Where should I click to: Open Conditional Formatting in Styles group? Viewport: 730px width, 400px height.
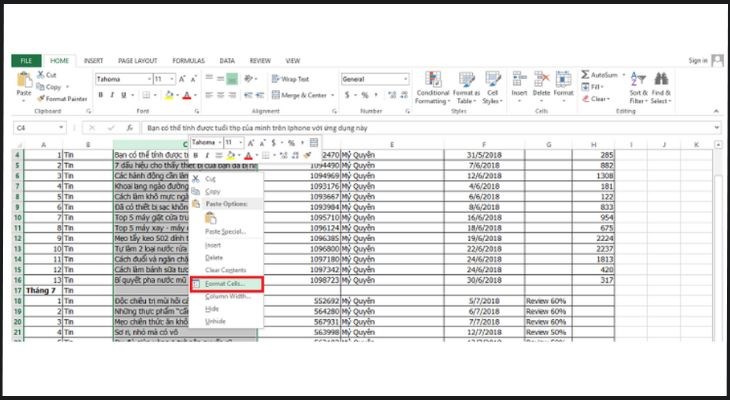pos(432,87)
